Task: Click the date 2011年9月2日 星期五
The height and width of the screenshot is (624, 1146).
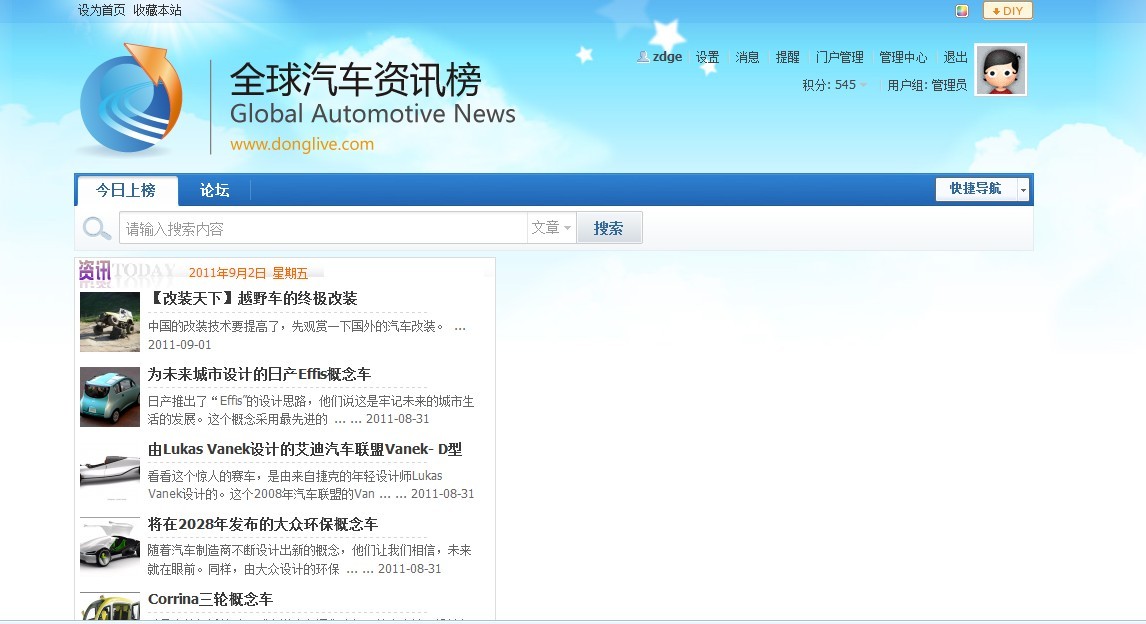Action: (x=248, y=273)
